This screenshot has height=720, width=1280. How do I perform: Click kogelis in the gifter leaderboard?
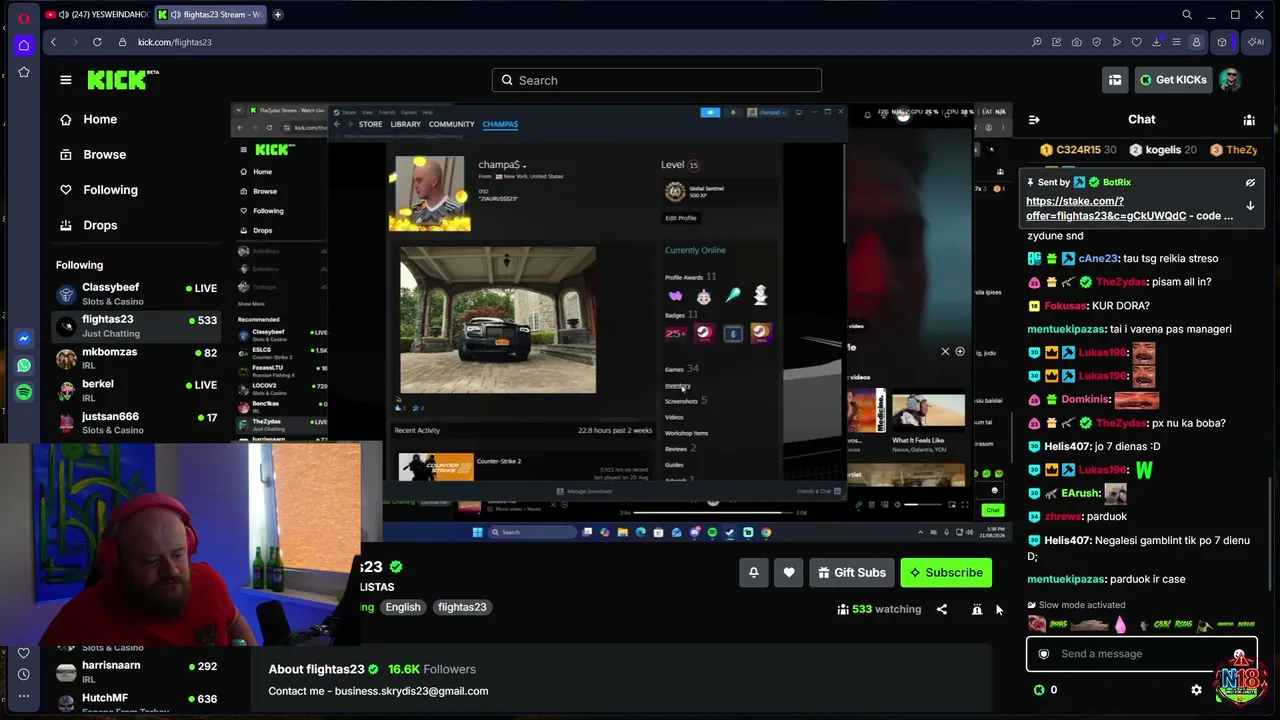[x=1163, y=150]
